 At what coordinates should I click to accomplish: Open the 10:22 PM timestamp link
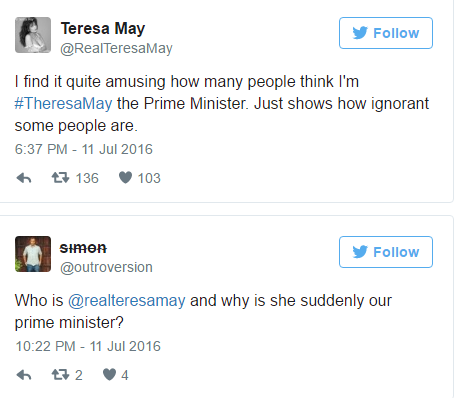[88, 346]
